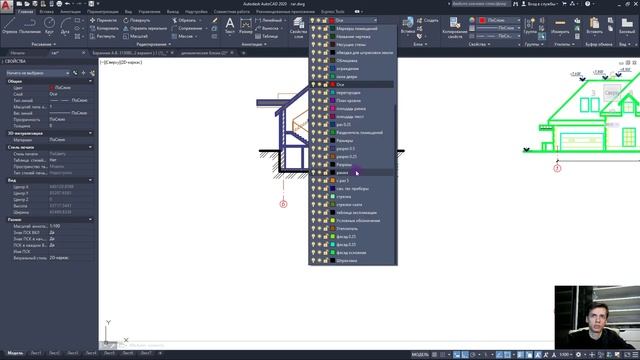Screen dimensions: 640x360
Task: Select layer 'сан. тех приборы' in list
Action: [x=353, y=189]
